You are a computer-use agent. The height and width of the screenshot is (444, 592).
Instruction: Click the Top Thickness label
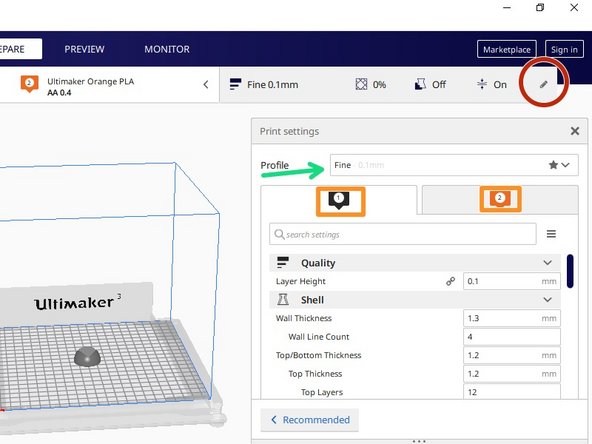[315, 374]
